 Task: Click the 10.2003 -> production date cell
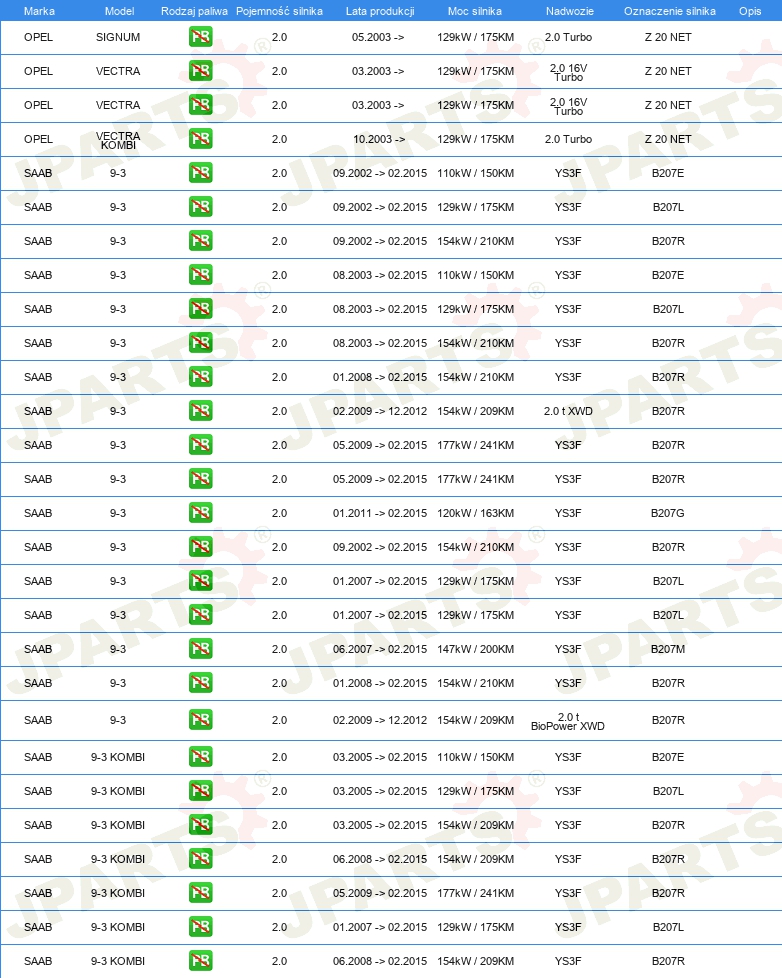click(x=379, y=139)
